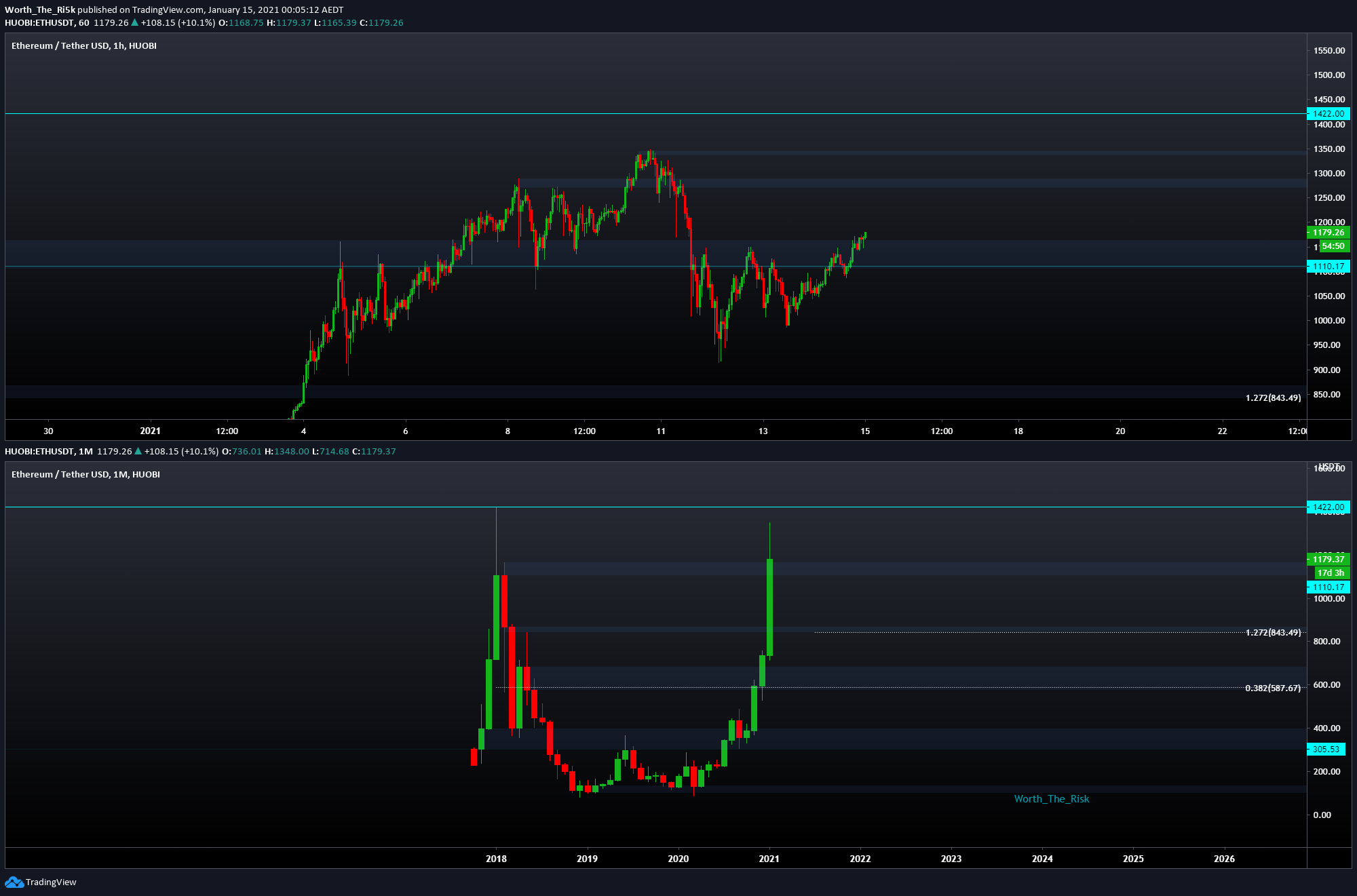The width and height of the screenshot is (1357, 896).
Task: Click the 2018 label on monthly time axis
Action: (496, 859)
